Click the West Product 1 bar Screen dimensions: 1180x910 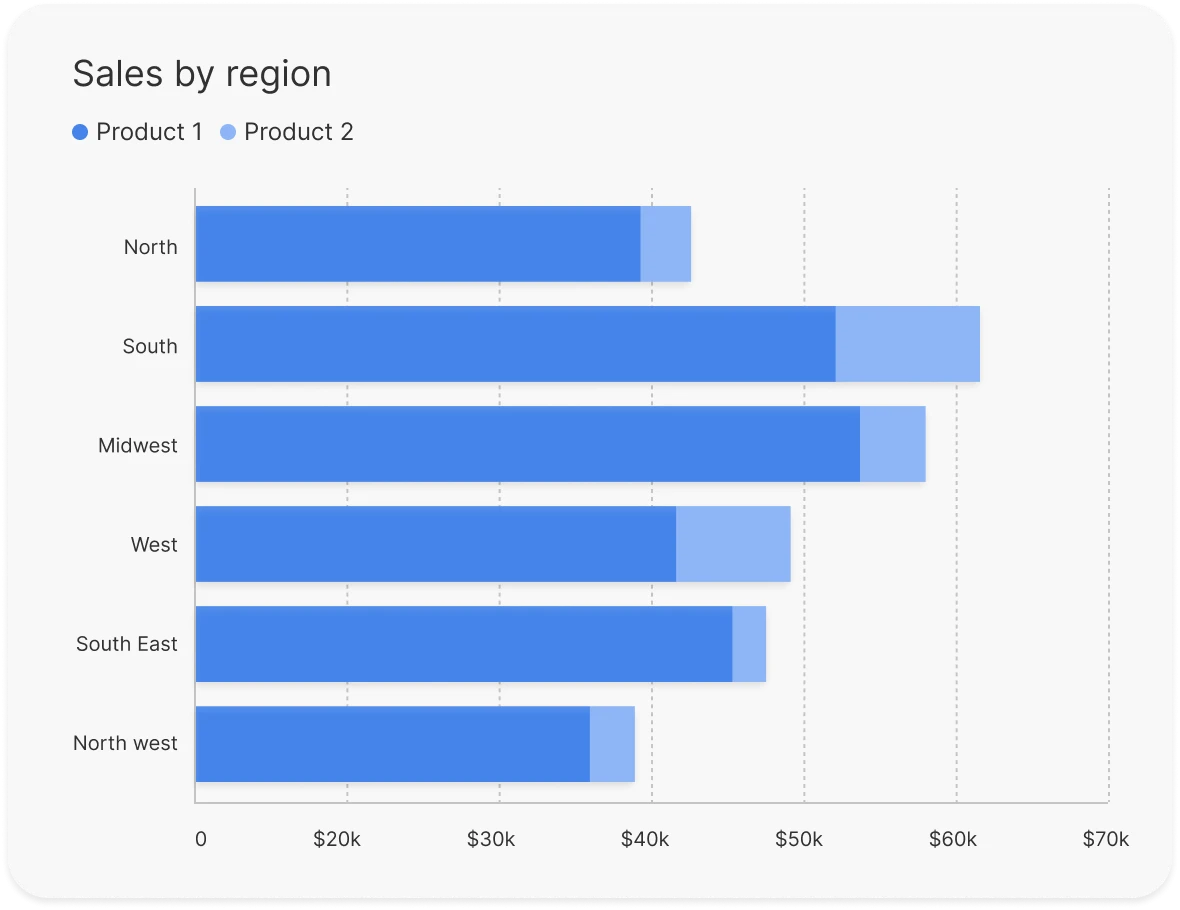click(x=435, y=544)
